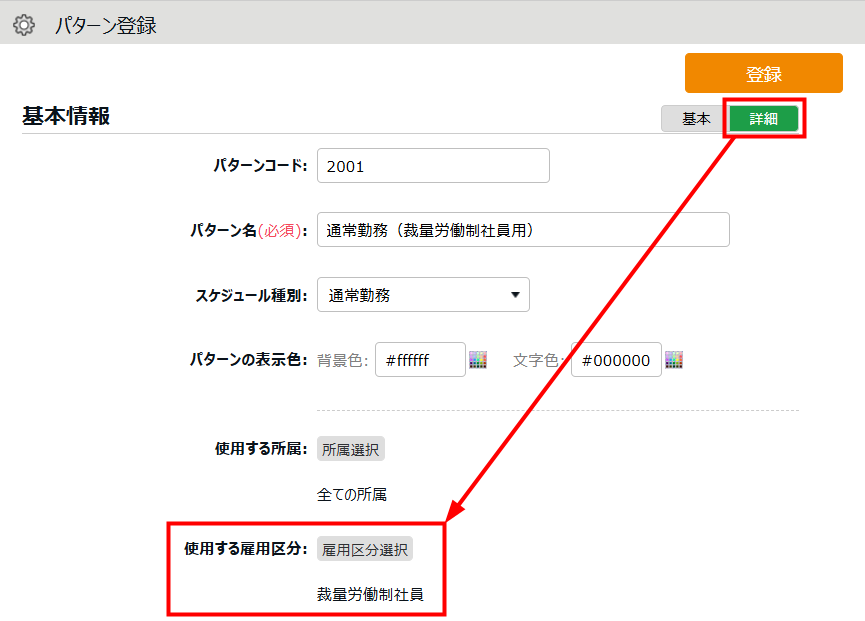Switch to the green 詳細 tab
Viewport: 865px width, 621px height.
point(763,119)
